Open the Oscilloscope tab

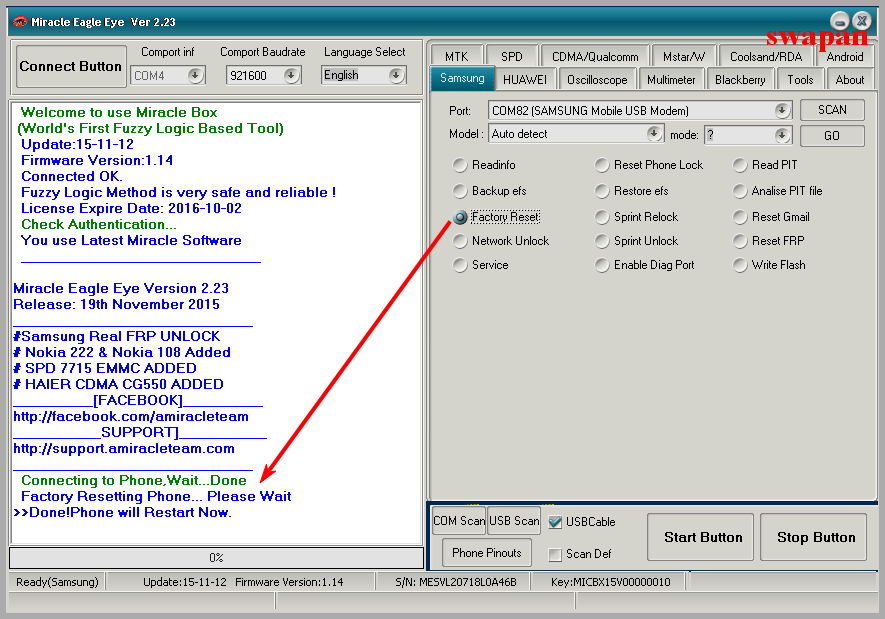pyautogui.click(x=597, y=80)
